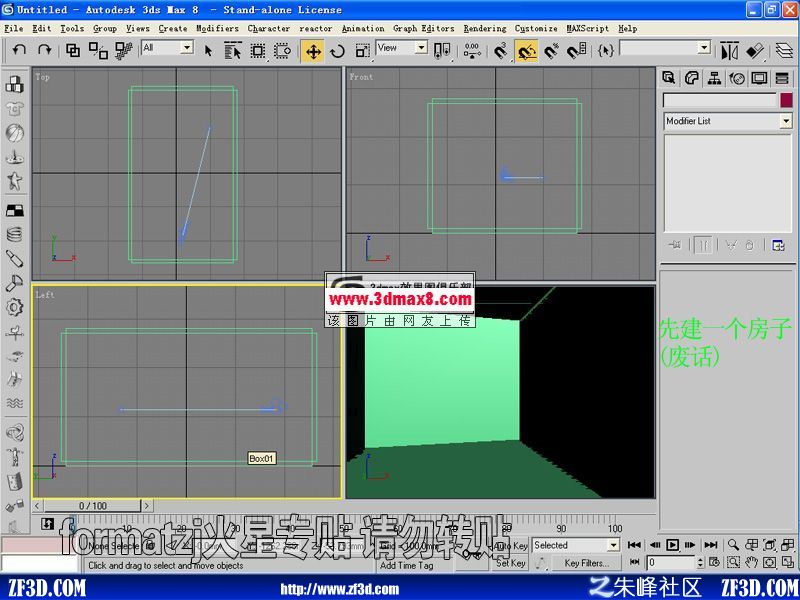
Task: Create a reactor Soft Body Collection (ball icon)
Action: [x=14, y=133]
